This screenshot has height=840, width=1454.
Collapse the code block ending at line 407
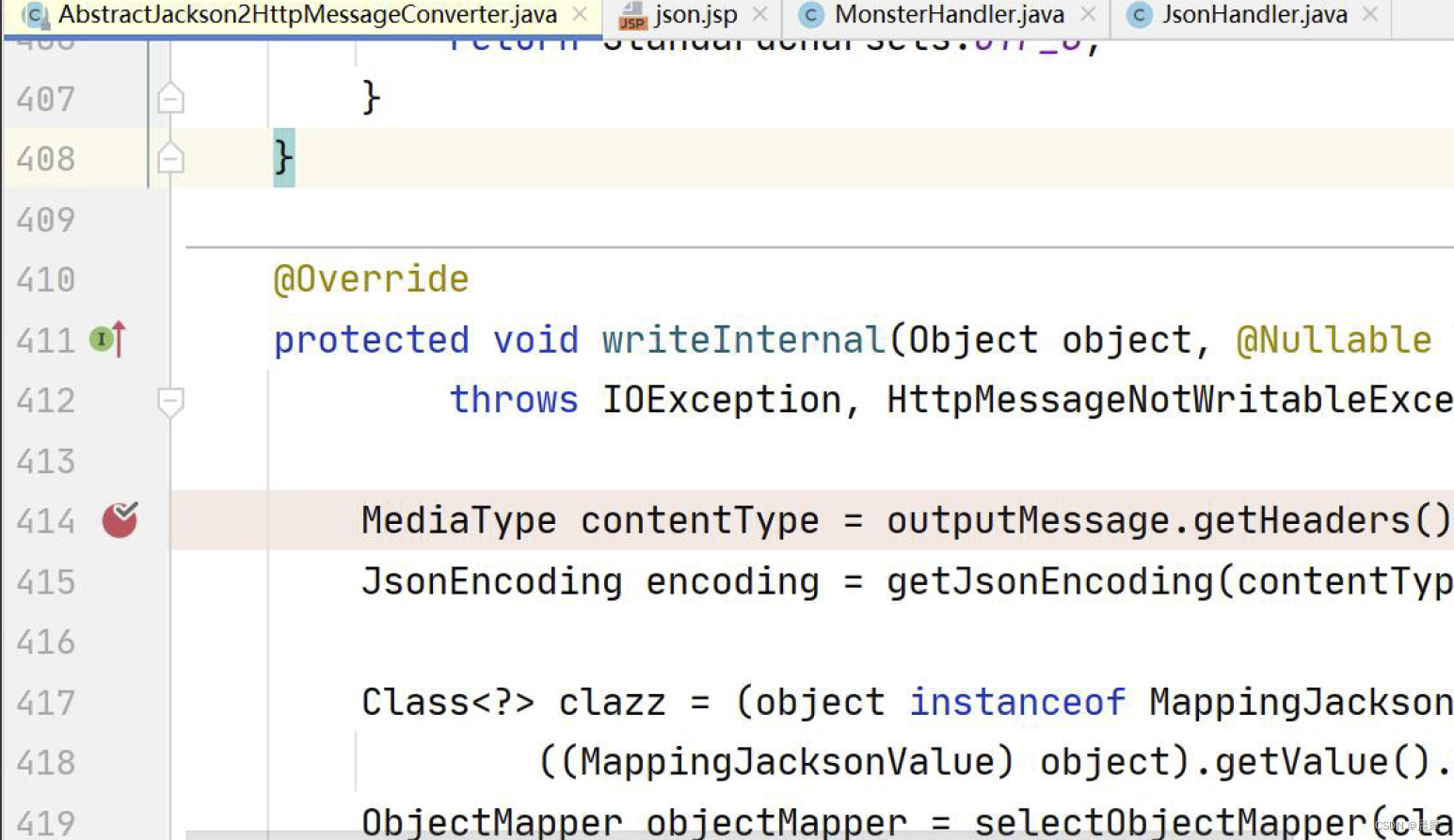[170, 98]
